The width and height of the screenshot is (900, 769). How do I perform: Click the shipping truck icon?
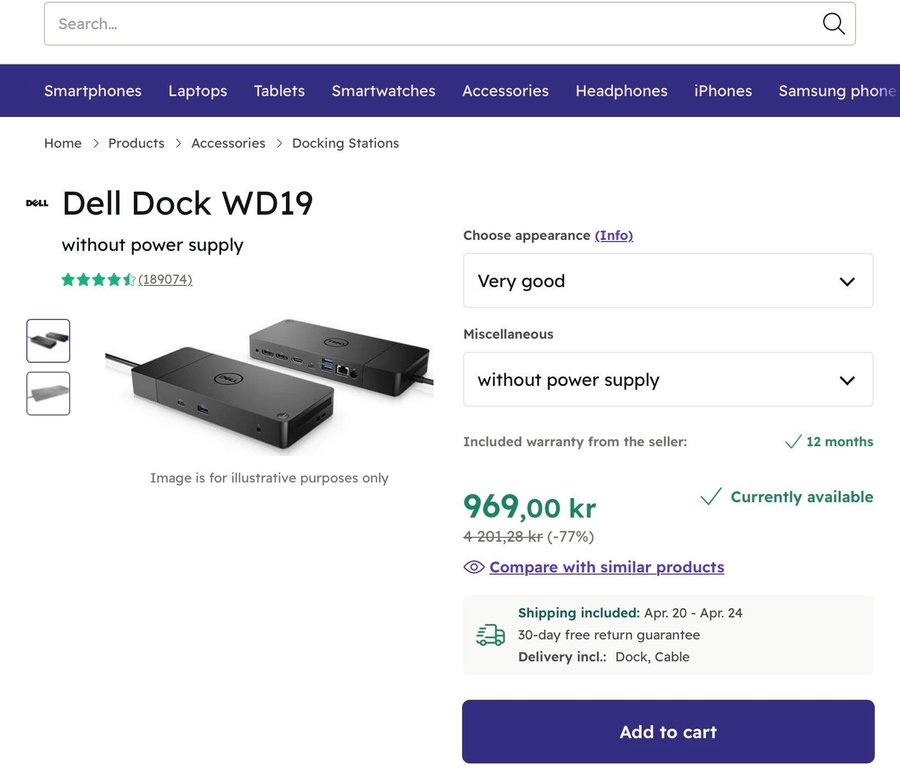[x=490, y=635]
